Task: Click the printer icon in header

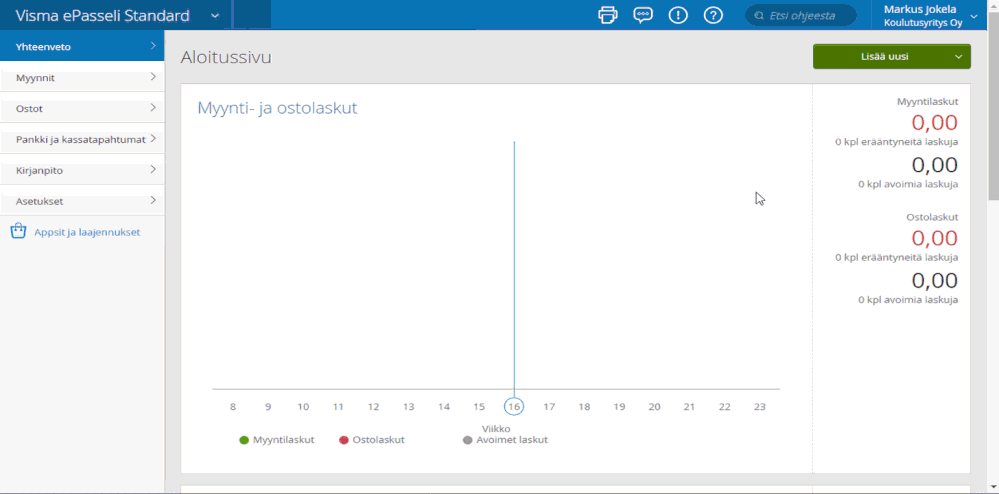Action: click(608, 15)
